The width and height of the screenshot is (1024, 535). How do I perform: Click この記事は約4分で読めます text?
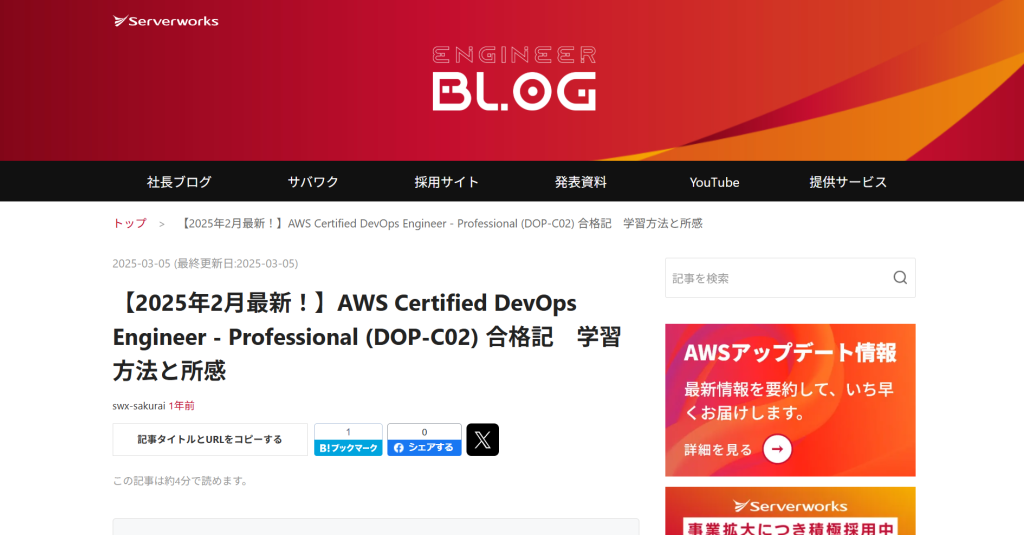point(181,481)
